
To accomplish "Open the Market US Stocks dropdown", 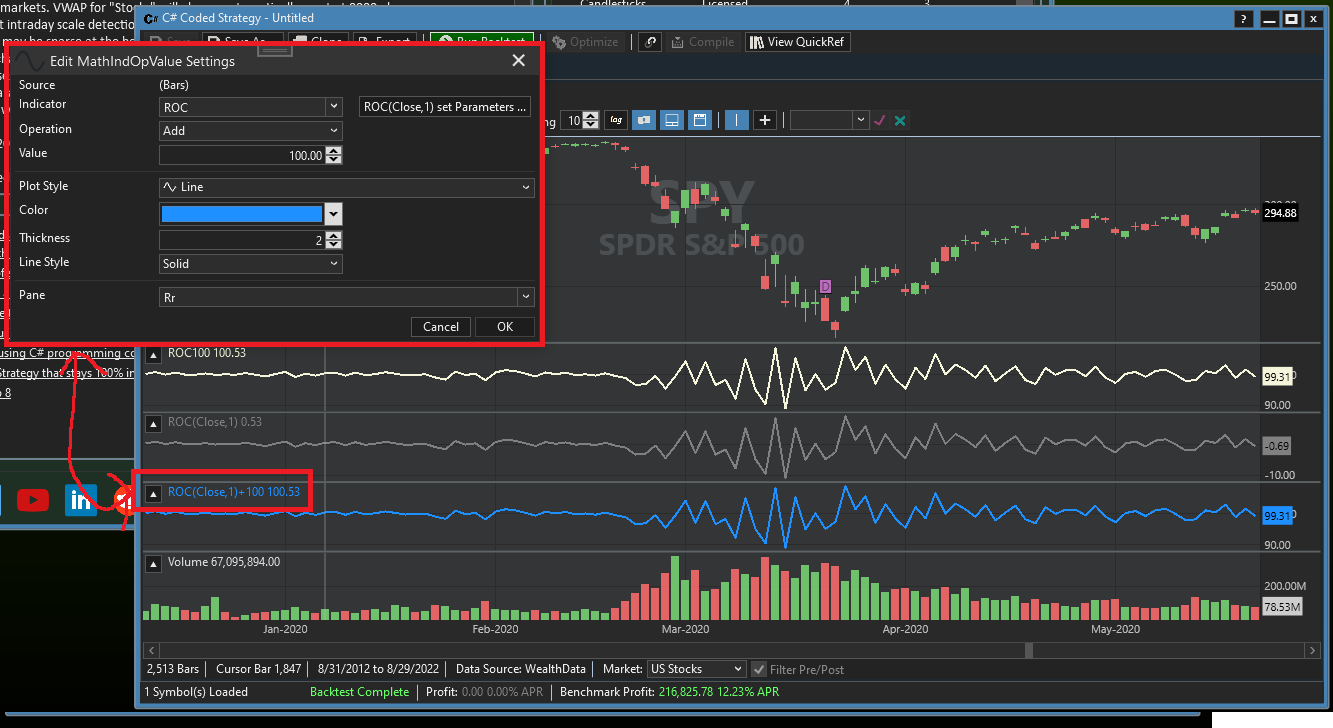I will pyautogui.click(x=698, y=669).
